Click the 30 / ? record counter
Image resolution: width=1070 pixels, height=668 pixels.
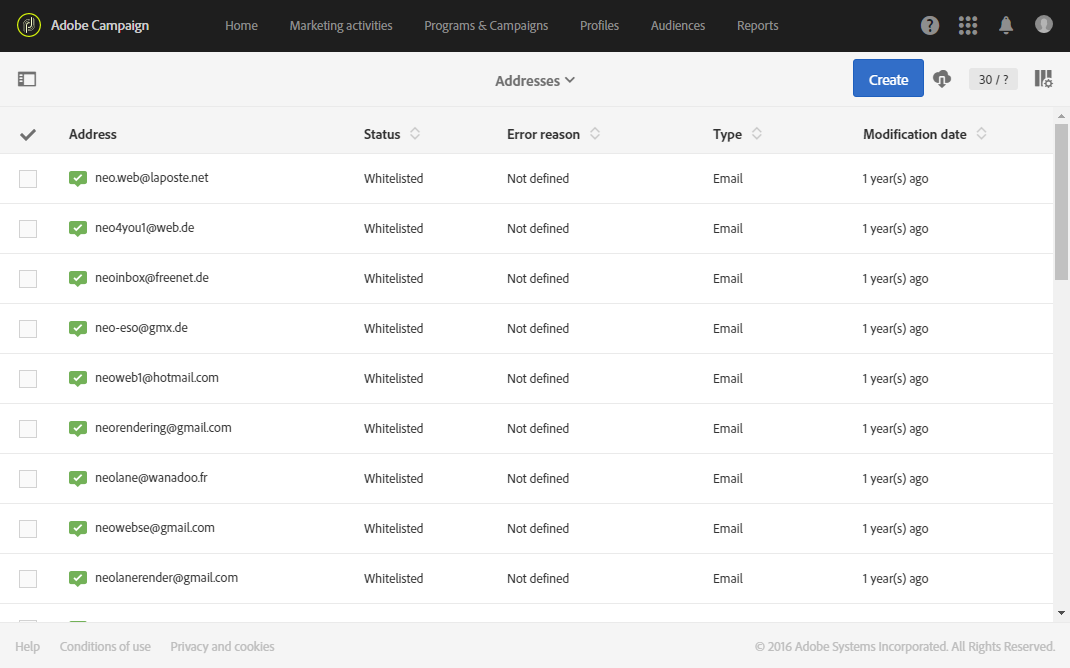point(993,80)
